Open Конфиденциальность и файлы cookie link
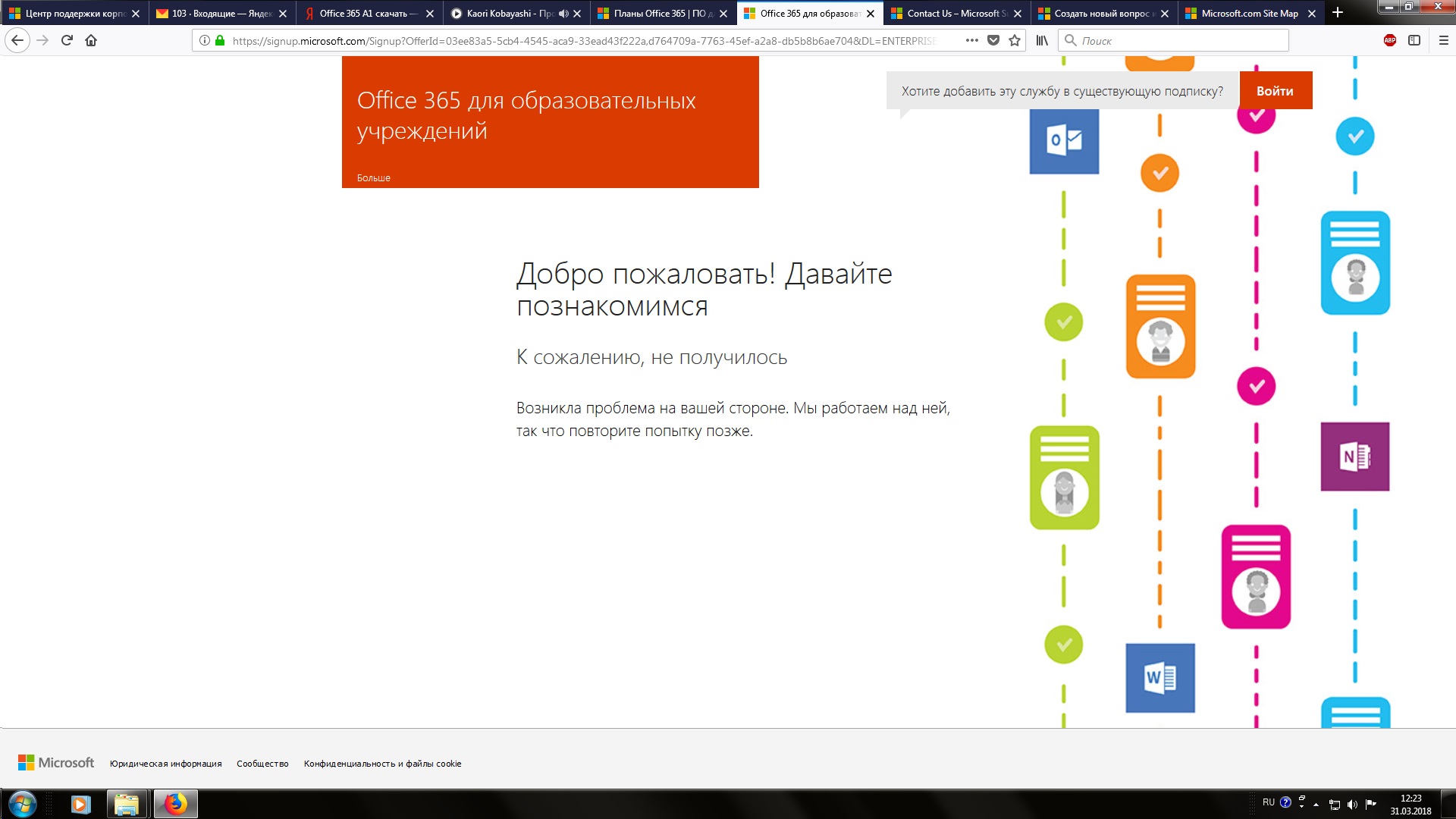 (x=382, y=764)
